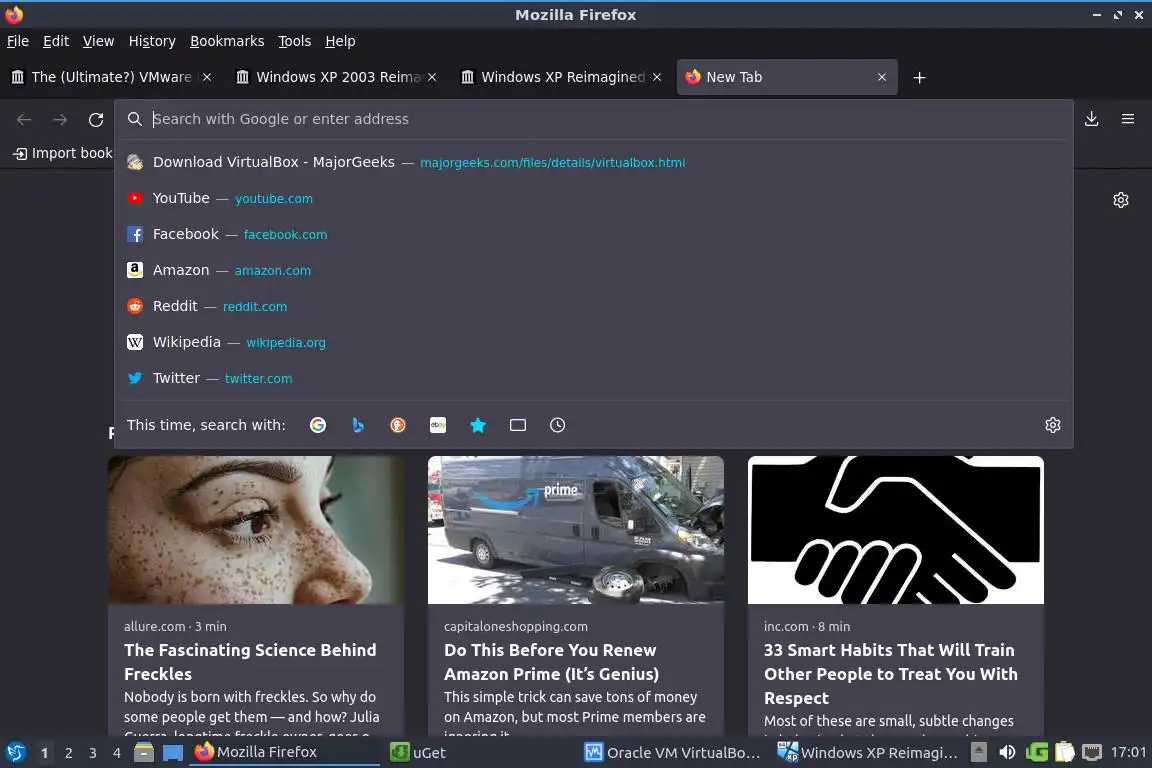Open the Bookmarks menu

(227, 41)
